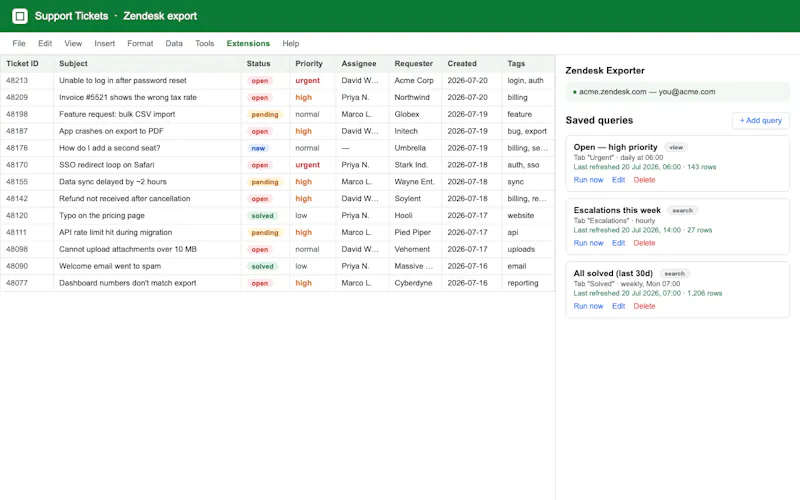Edit the Open — high priority query

(x=618, y=180)
